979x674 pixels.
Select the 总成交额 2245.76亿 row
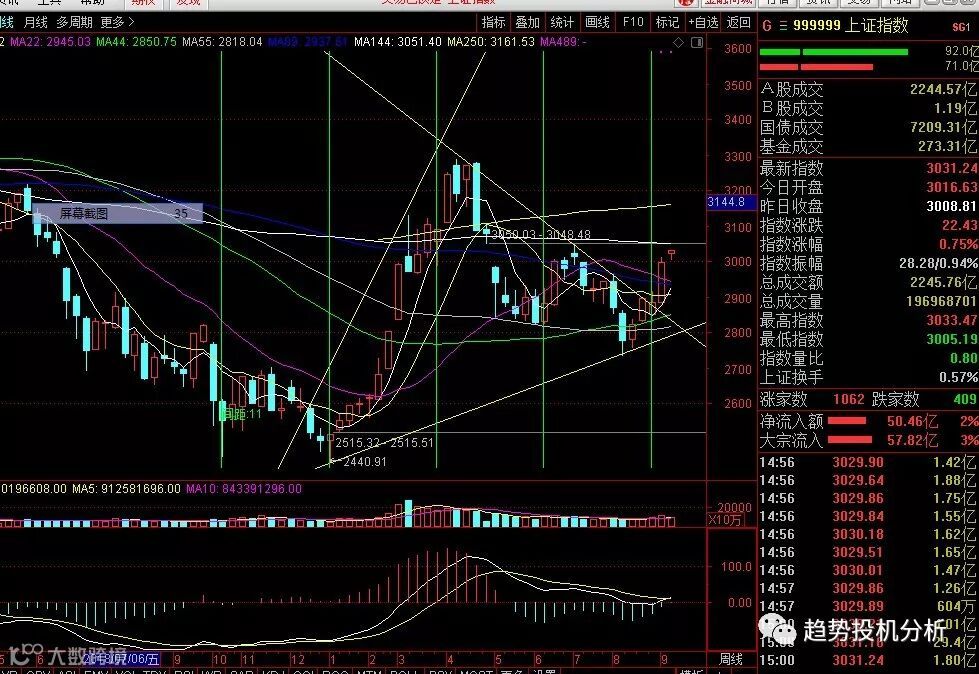(x=868, y=282)
